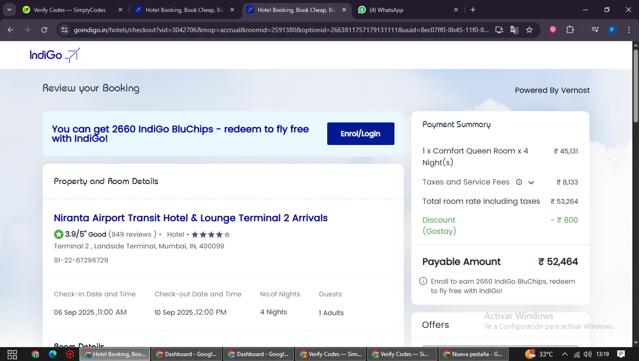
Task: Open the Chrome icon pinned in taskbar
Action: coord(36,354)
